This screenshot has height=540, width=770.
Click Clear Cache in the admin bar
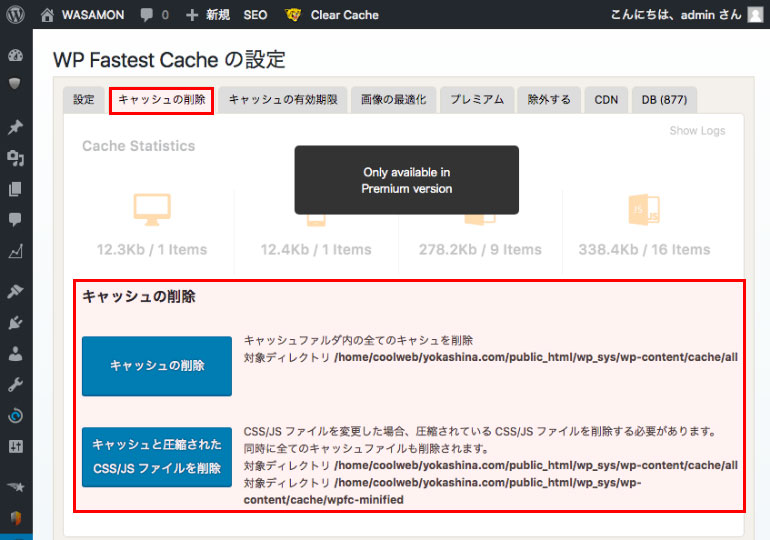click(345, 15)
